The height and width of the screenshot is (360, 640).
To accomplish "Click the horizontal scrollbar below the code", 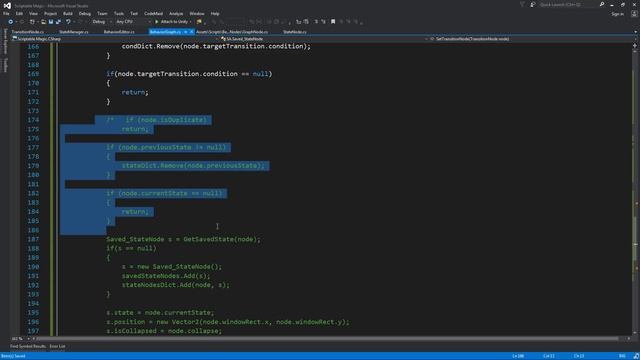I will (327, 339).
